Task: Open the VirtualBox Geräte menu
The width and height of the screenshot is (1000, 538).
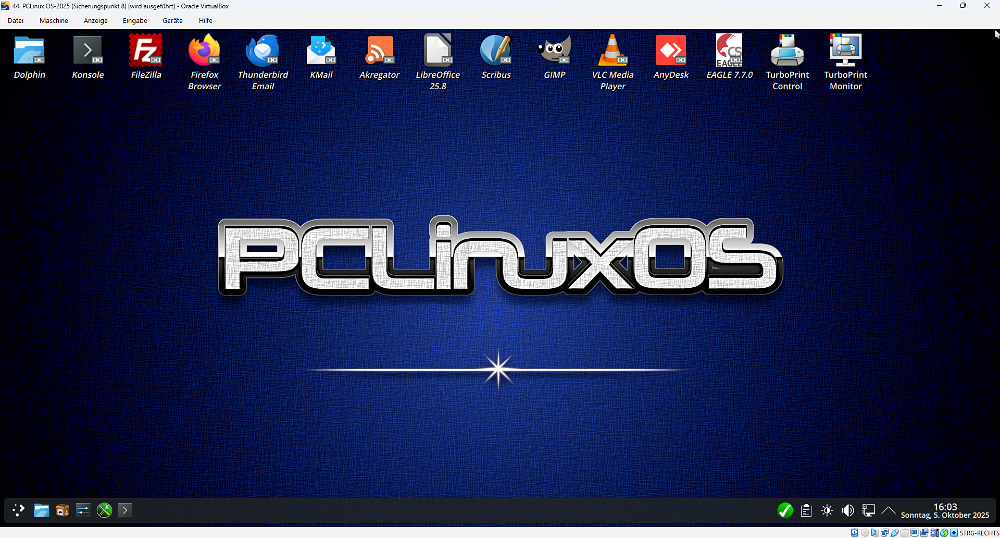Action: (x=172, y=20)
